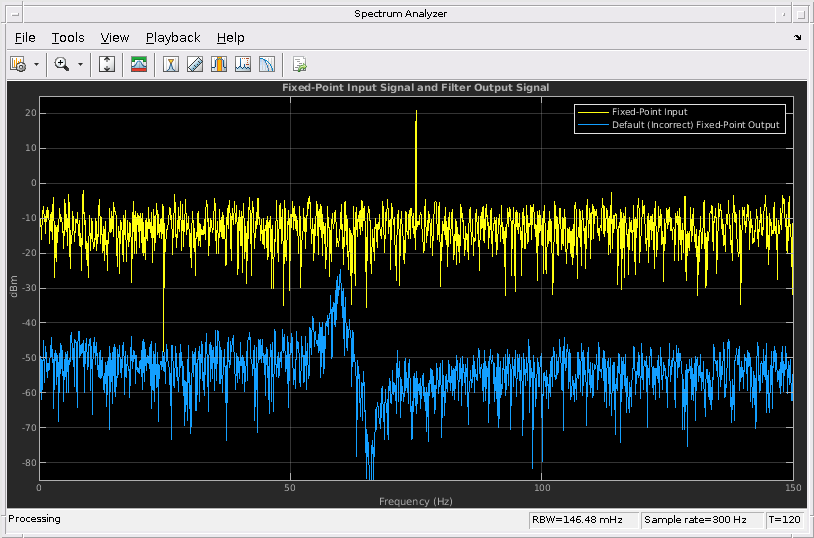Toggle Default (Incorrect) Fixed-Point Output legend entry
The image size is (814, 538).
[695, 125]
